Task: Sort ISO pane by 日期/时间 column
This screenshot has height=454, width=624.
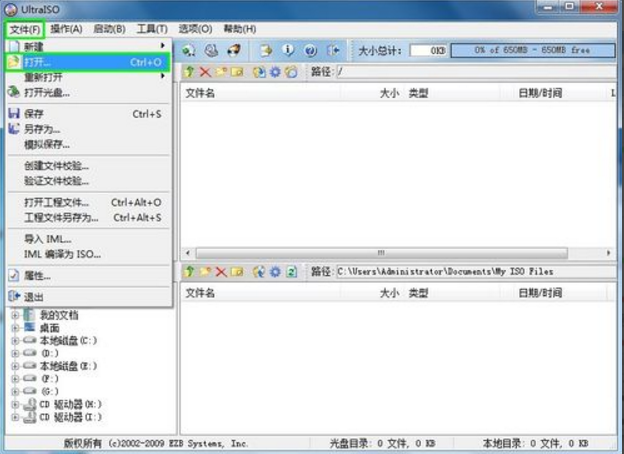Action: 553,93
